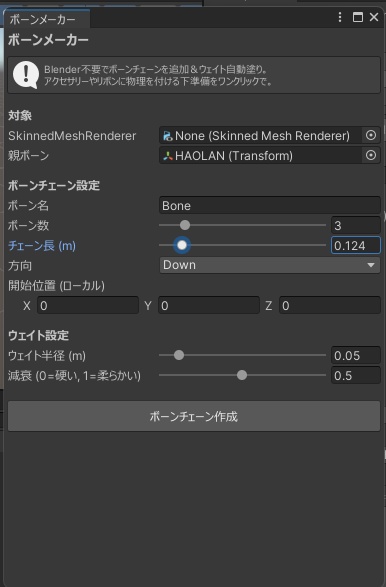Click the 減衰 (0=硬い, 1=柔らかい) label
The height and width of the screenshot is (587, 386).
click(x=75, y=375)
